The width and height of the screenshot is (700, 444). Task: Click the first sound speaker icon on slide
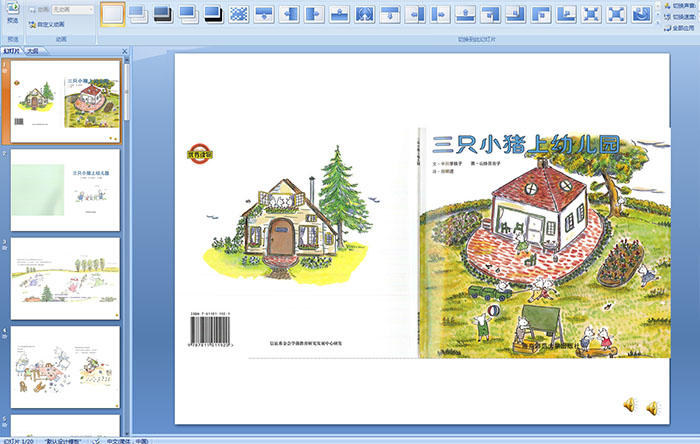[630, 405]
